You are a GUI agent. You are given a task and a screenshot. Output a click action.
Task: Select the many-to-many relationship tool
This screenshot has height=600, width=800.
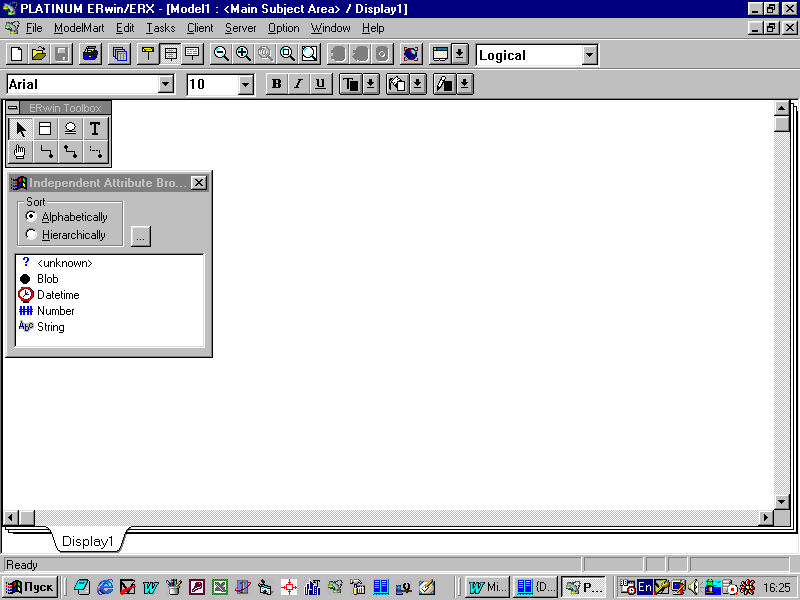click(70, 152)
